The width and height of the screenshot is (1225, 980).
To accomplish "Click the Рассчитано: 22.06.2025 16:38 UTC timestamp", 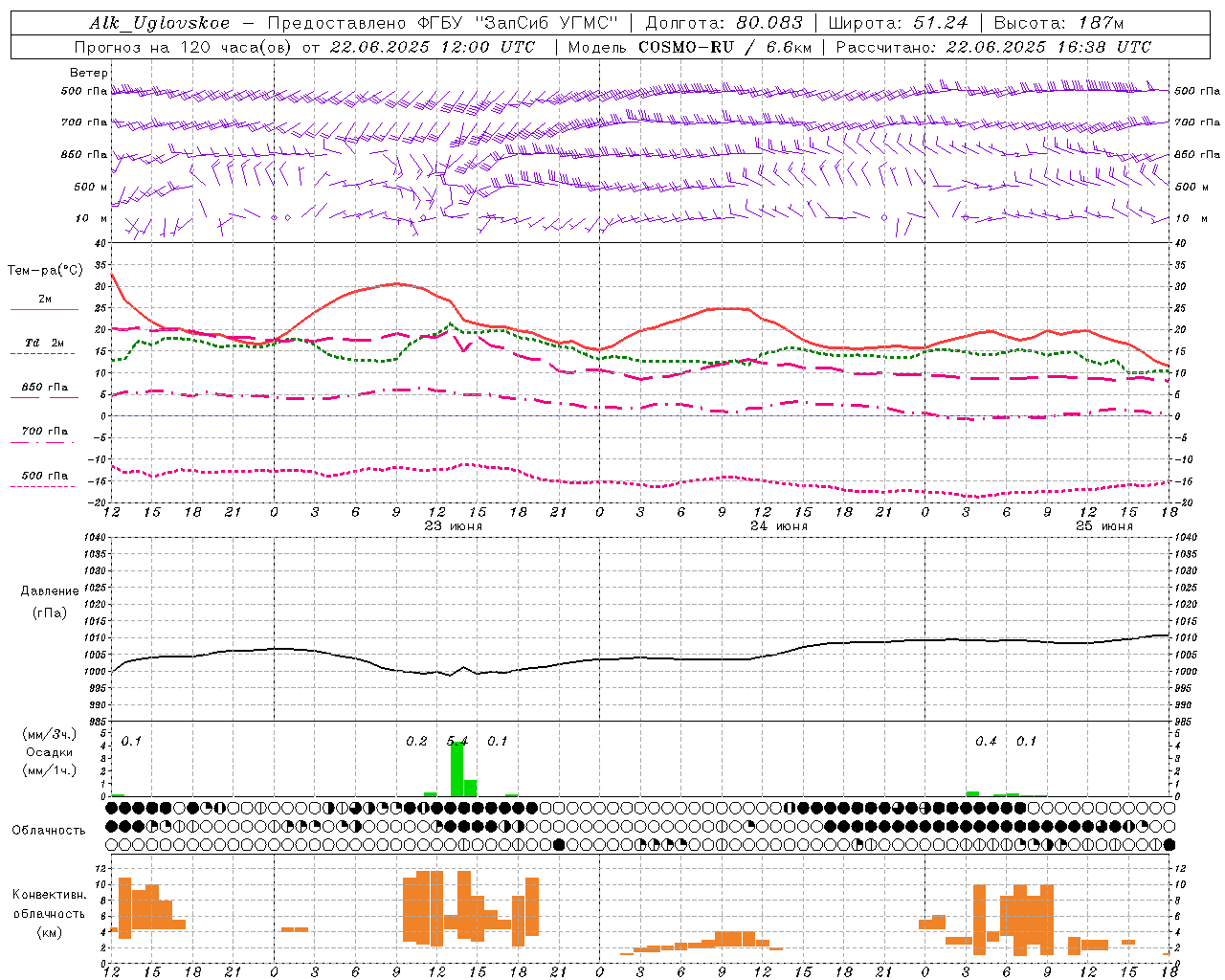I will (x=994, y=47).
